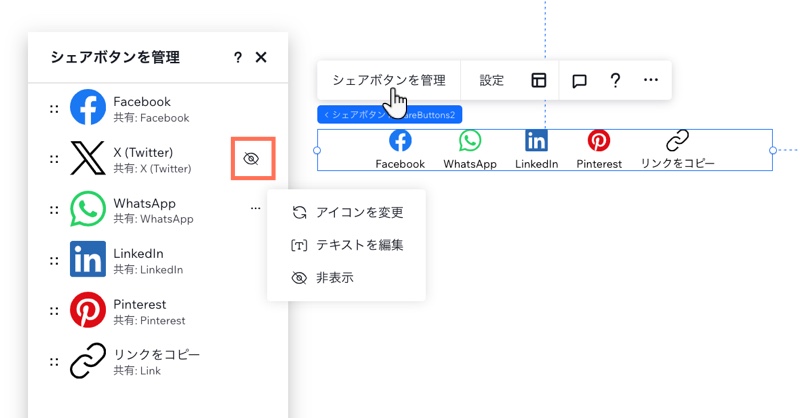The height and width of the screenshot is (418, 800).
Task: Open the layout icon in the floating toolbar
Action: tap(539, 80)
